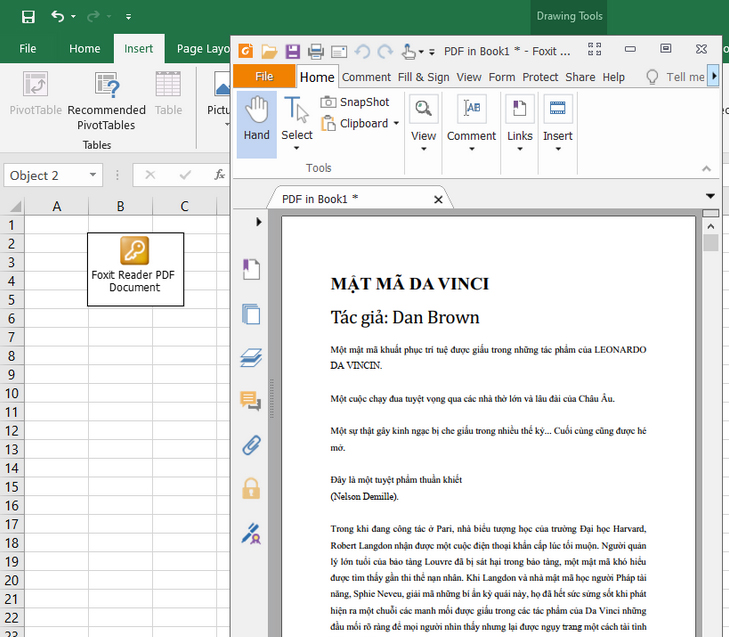Open the Name Box dropdown arrow

(x=93, y=175)
